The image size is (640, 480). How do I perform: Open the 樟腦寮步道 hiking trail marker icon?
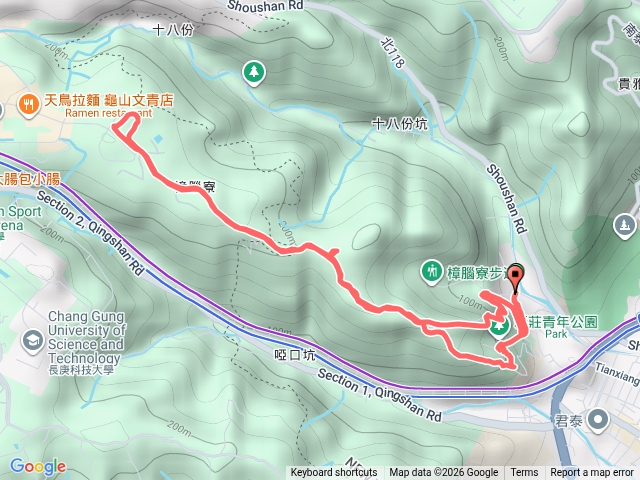coord(432,271)
